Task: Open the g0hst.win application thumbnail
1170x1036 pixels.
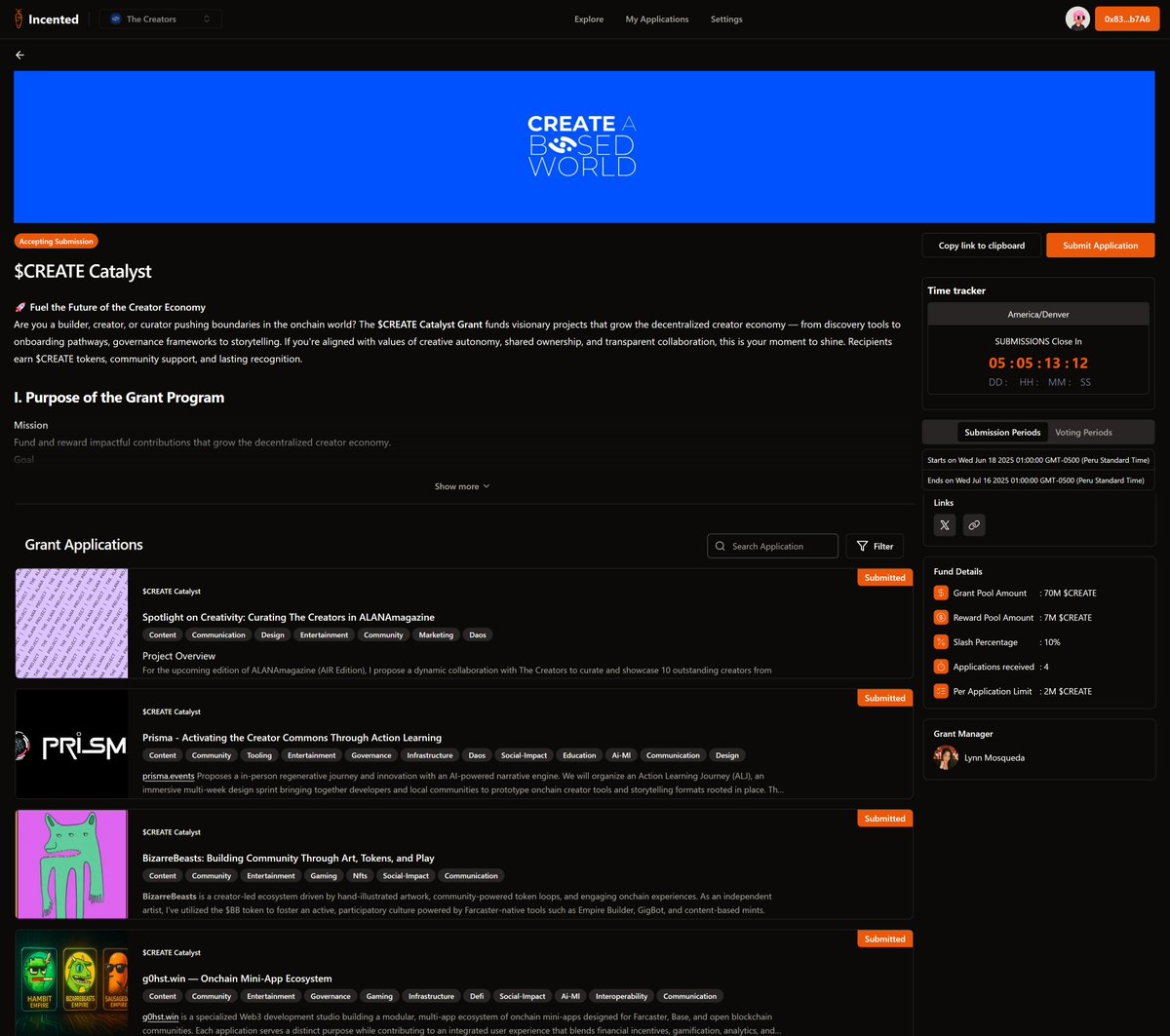Action: [72, 983]
